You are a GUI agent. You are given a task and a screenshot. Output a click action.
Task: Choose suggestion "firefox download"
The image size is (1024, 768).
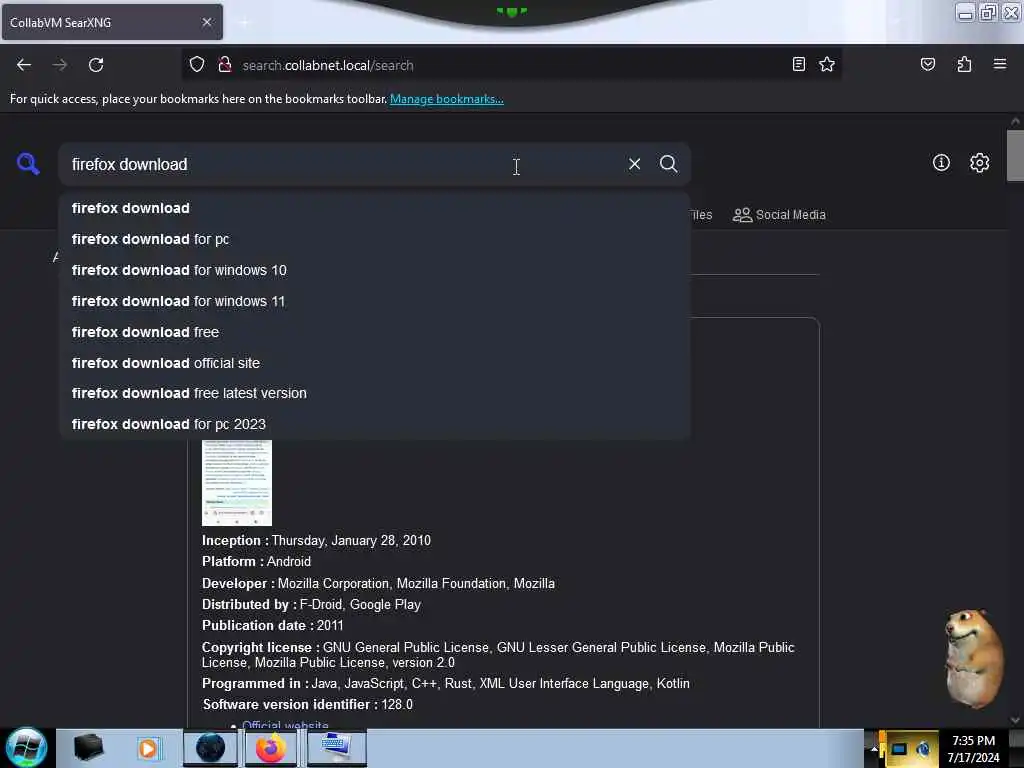pyautogui.click(x=375, y=208)
